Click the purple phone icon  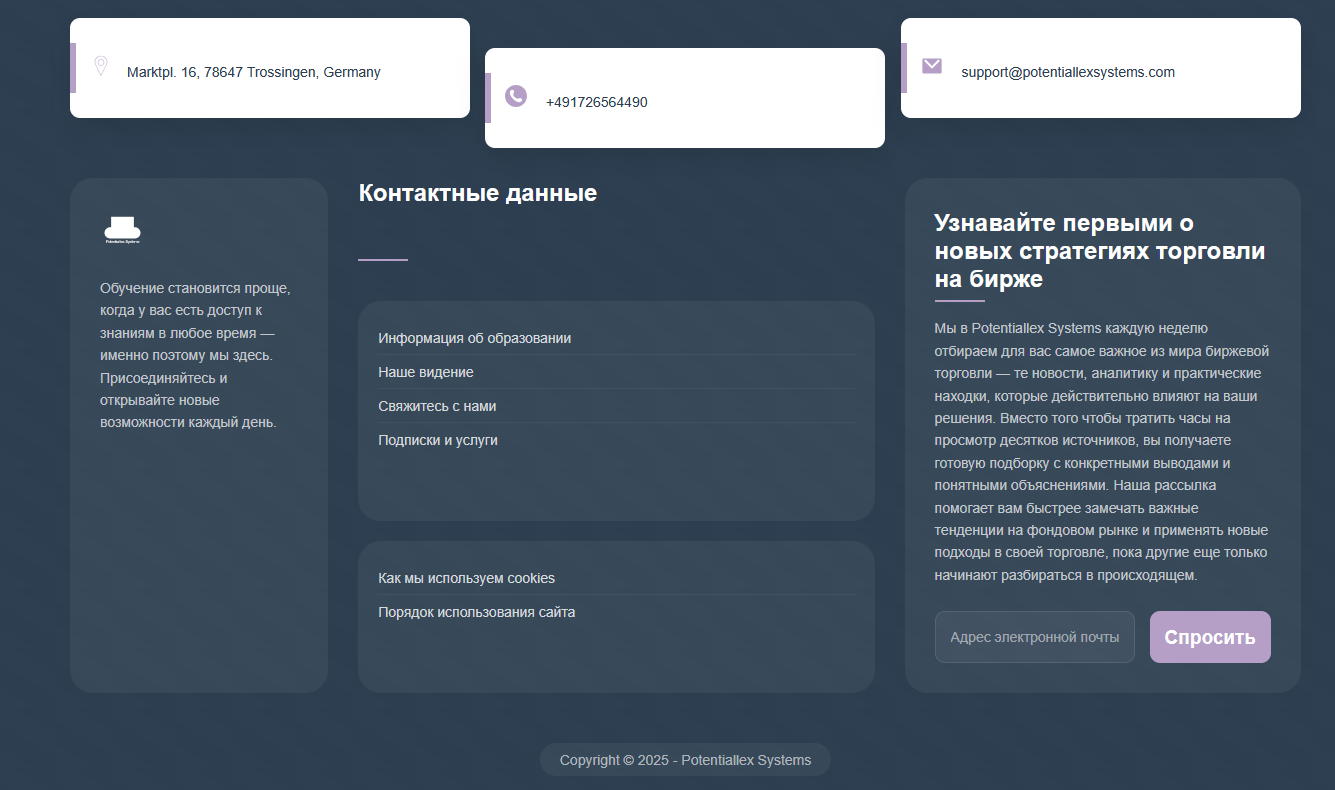point(516,96)
